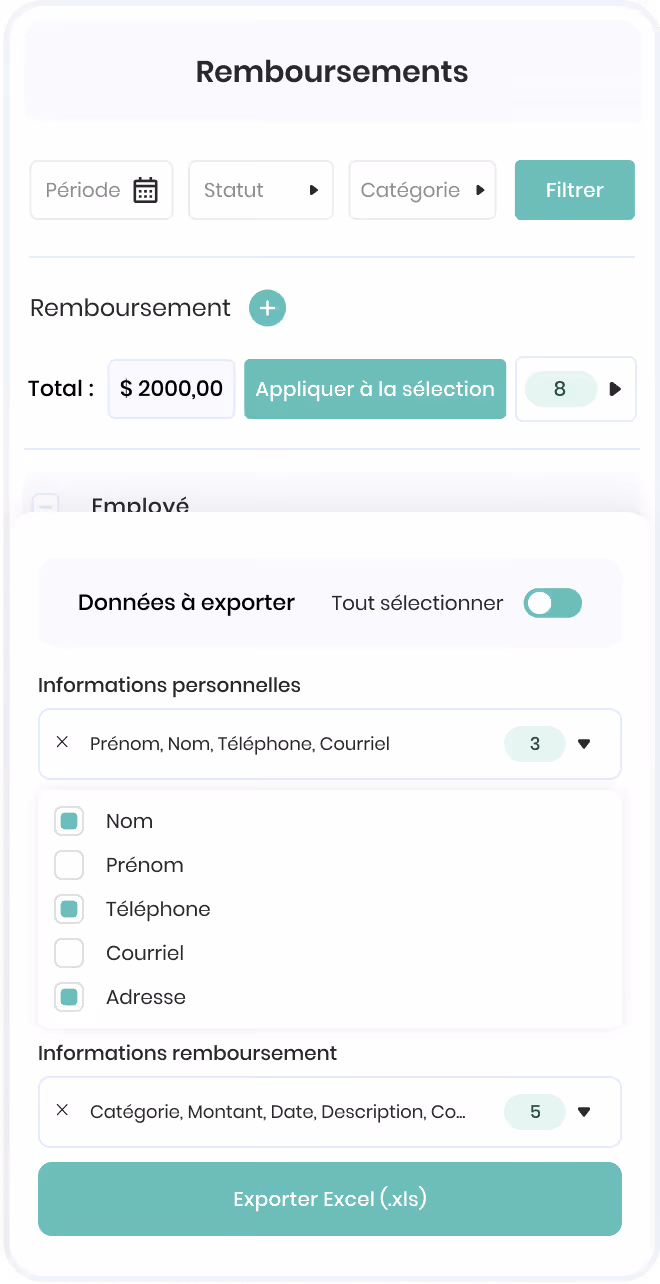660x1284 pixels.
Task: Collapse the Informations personnelles dropdown arrow
Action: pyautogui.click(x=585, y=744)
